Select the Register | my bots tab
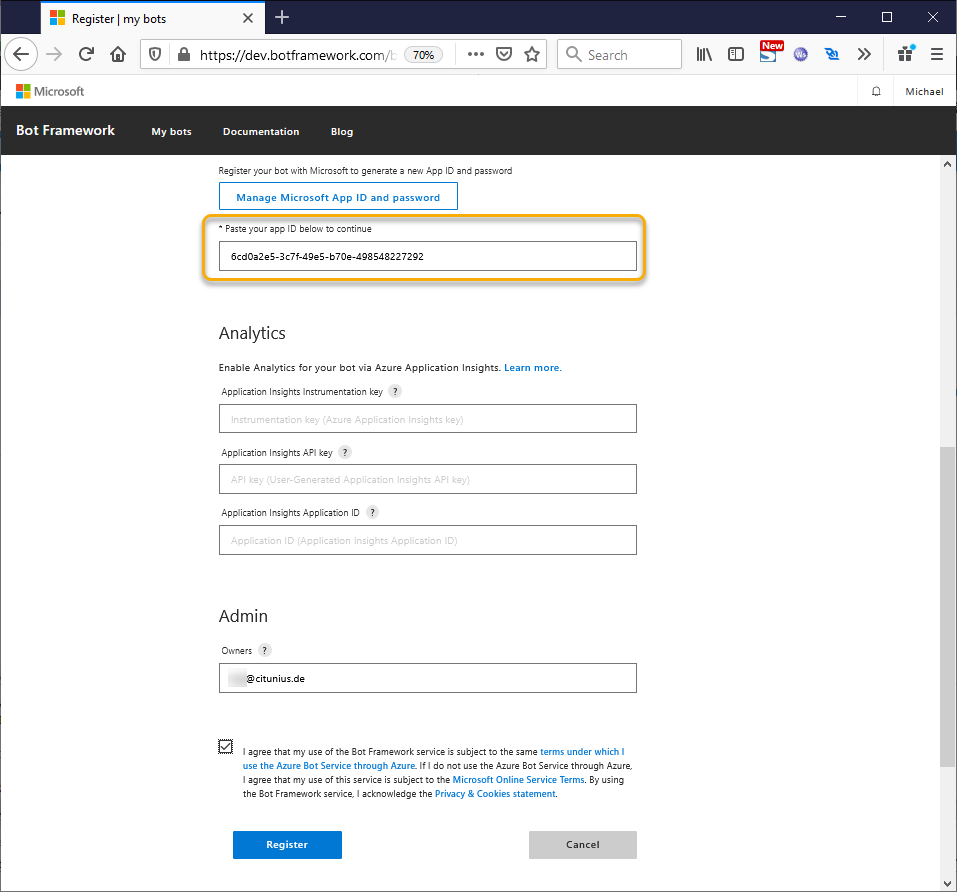 pyautogui.click(x=153, y=18)
